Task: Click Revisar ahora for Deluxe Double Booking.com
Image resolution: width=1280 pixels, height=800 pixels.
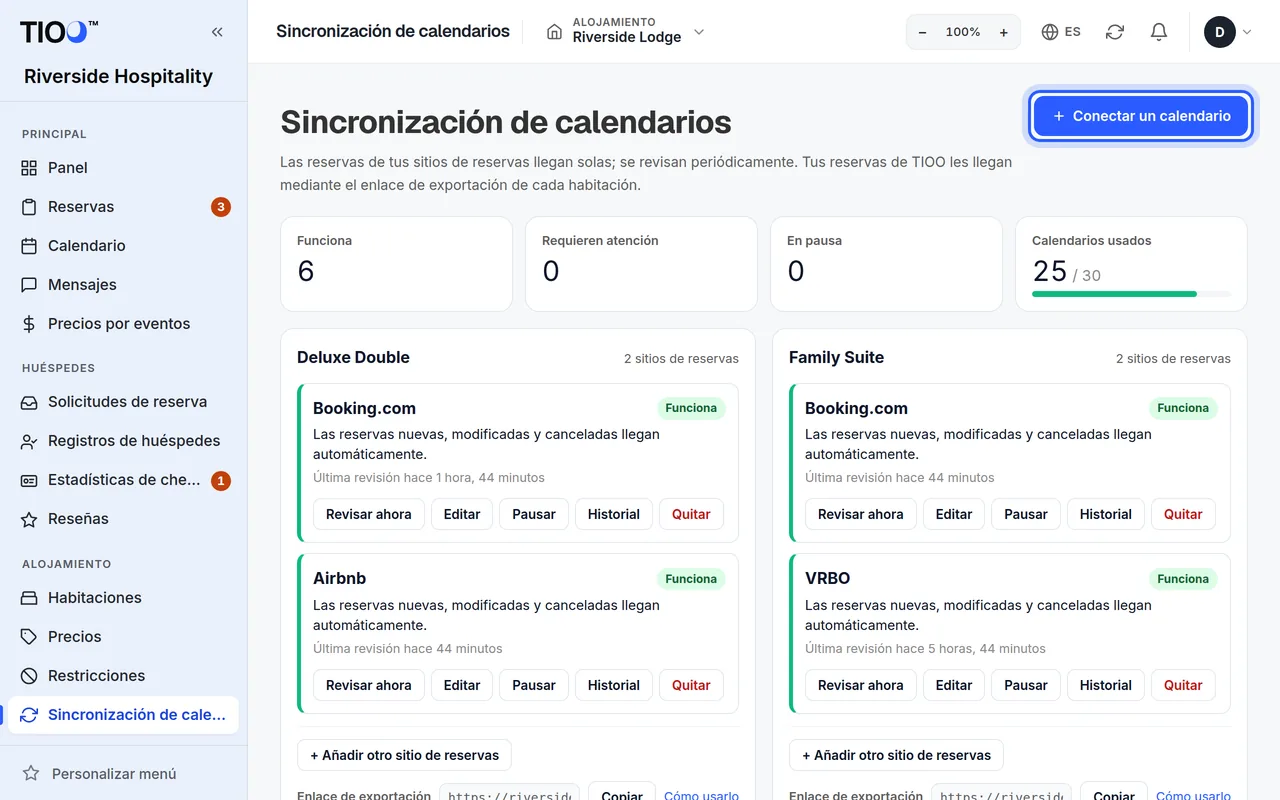Action: pyautogui.click(x=369, y=514)
